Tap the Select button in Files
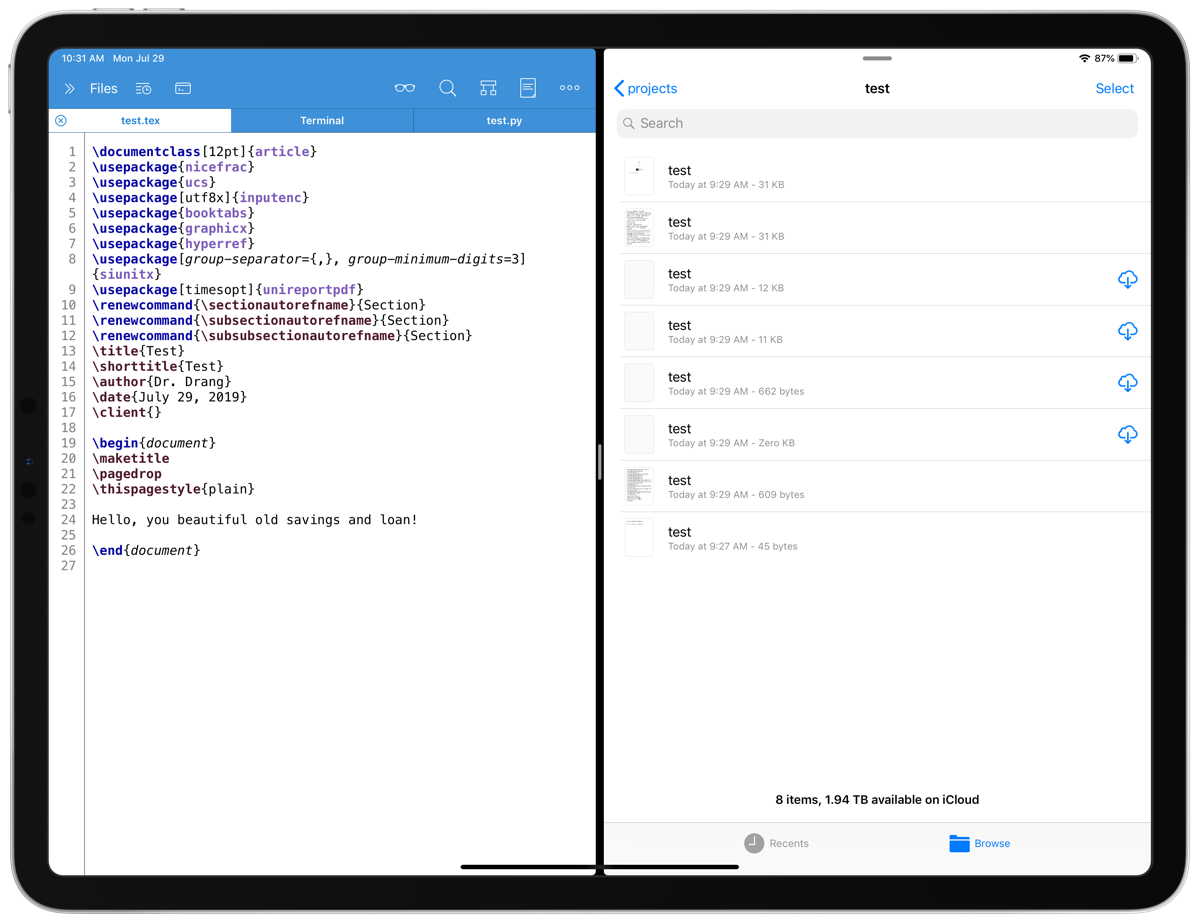 coord(1114,89)
